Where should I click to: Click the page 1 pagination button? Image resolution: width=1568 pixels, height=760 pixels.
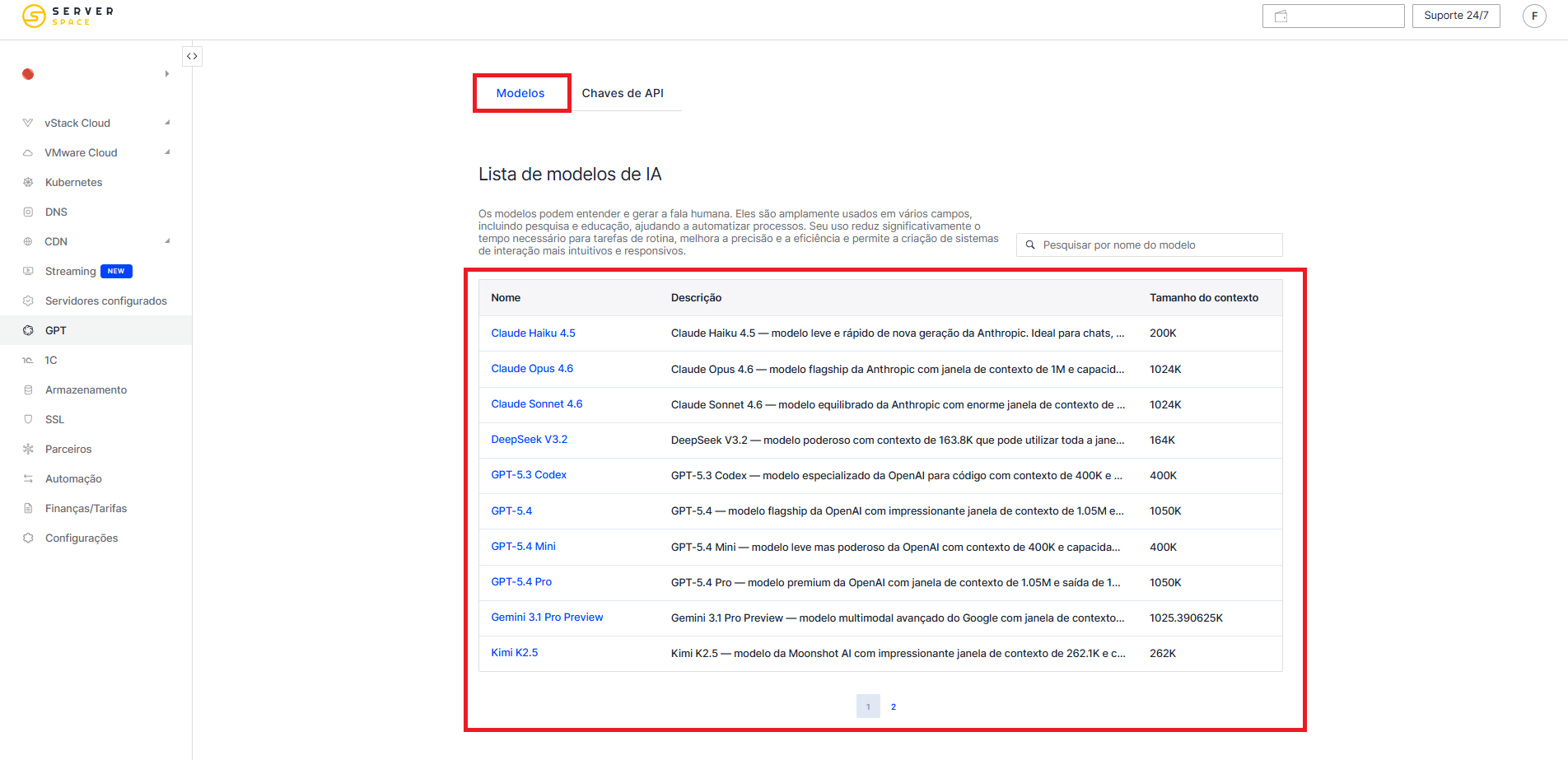pos(868,706)
